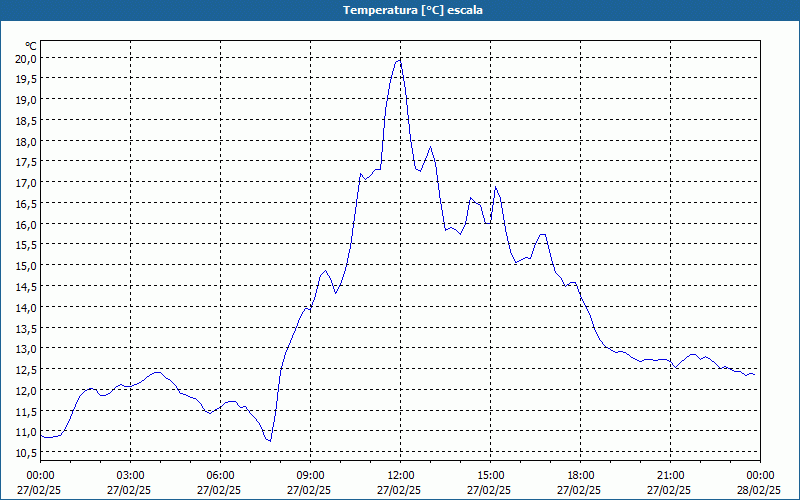
Task: Select the 11,5 temperature tick label
Action: click(26, 411)
